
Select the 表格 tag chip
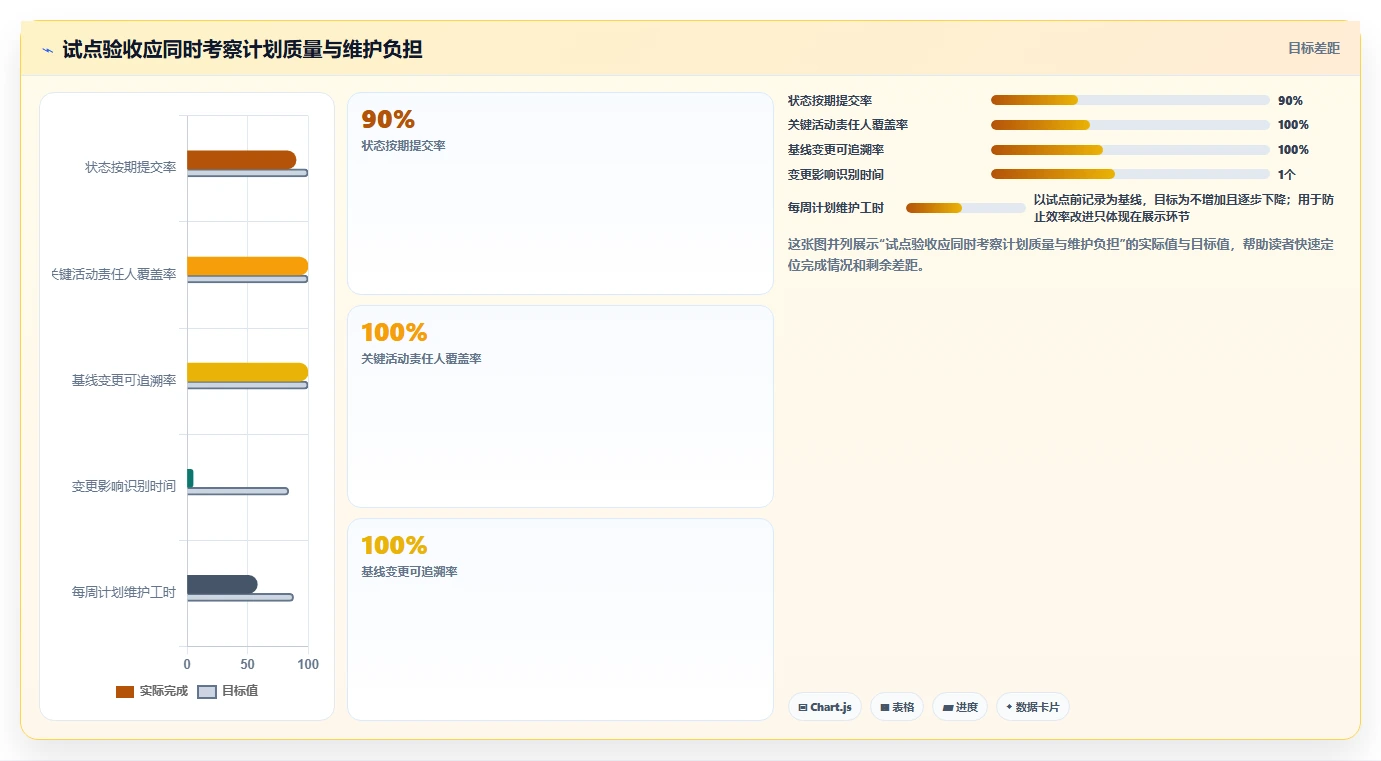point(897,707)
